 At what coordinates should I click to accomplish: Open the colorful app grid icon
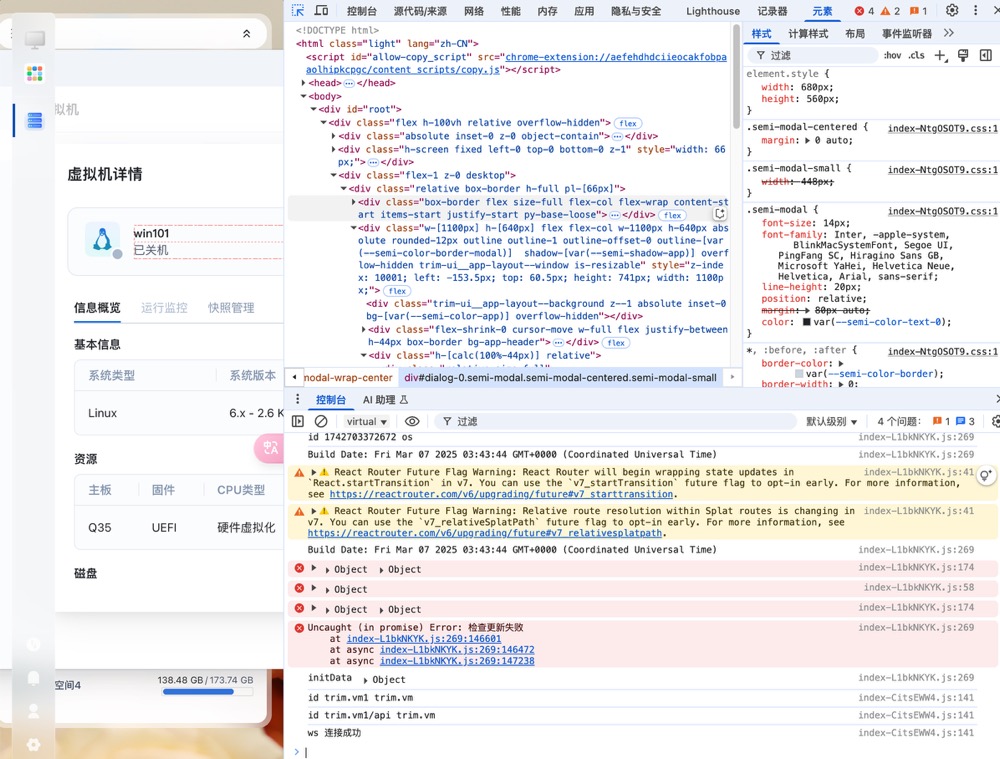pos(34,73)
